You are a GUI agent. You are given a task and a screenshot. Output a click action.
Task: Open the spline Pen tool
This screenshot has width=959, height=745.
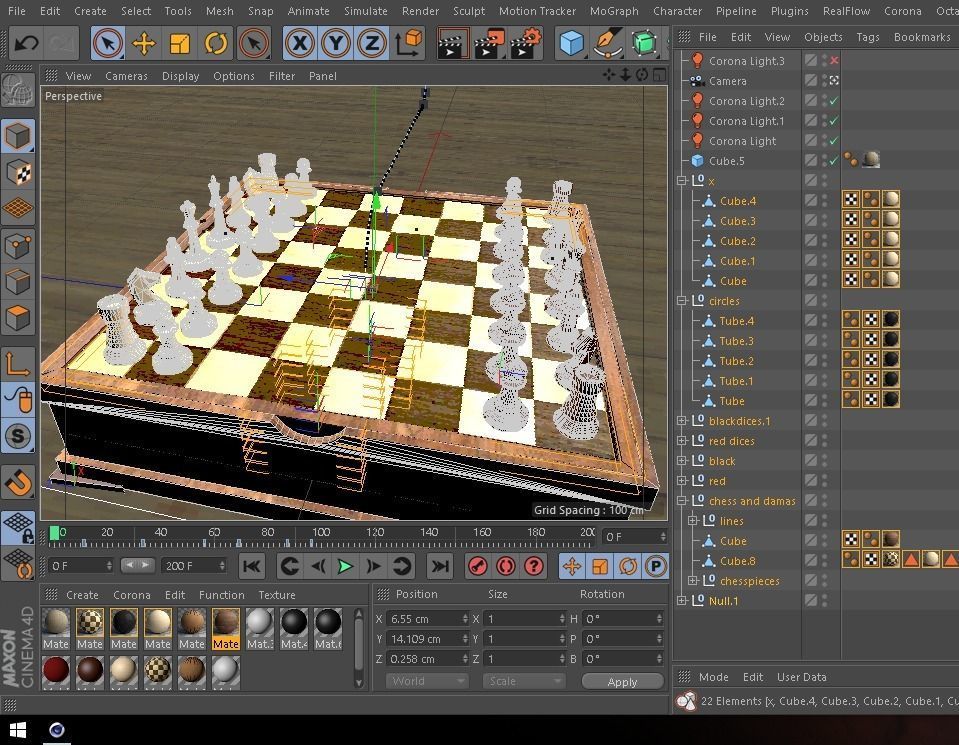pyautogui.click(x=608, y=43)
